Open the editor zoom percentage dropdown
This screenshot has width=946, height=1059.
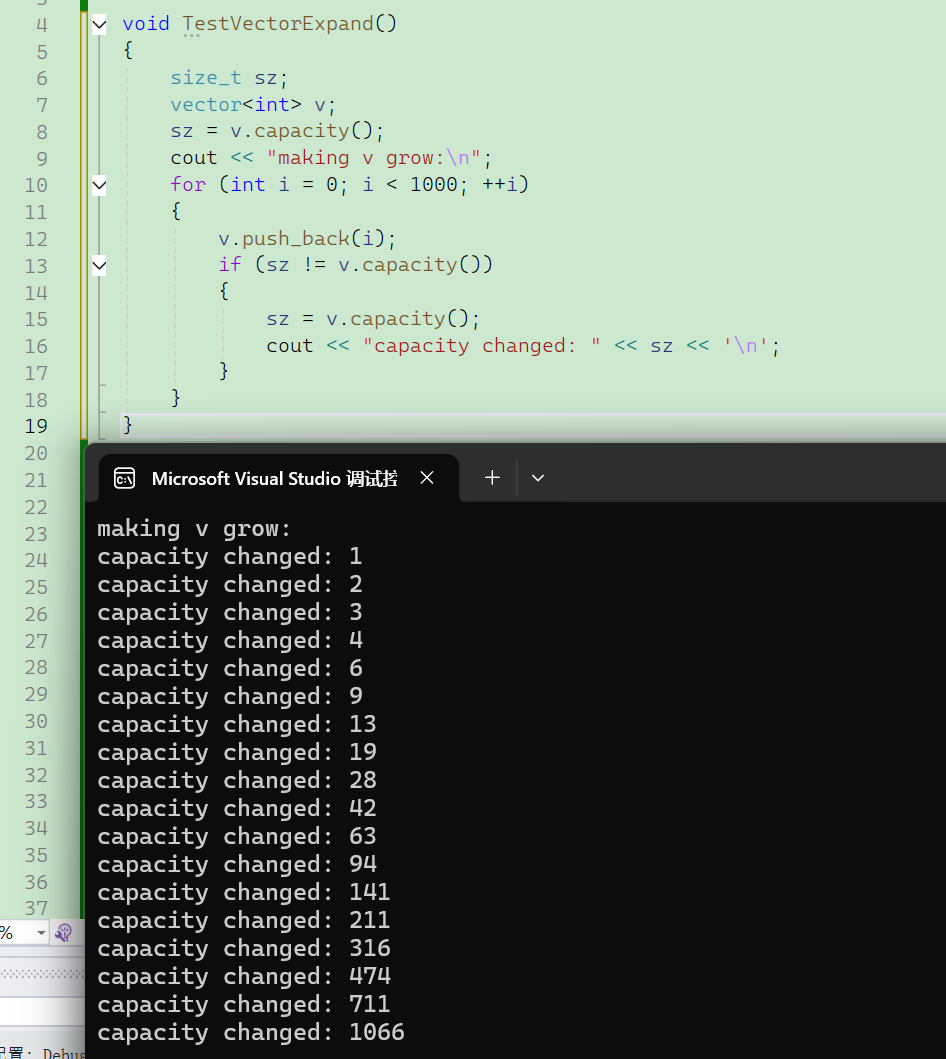(41, 933)
